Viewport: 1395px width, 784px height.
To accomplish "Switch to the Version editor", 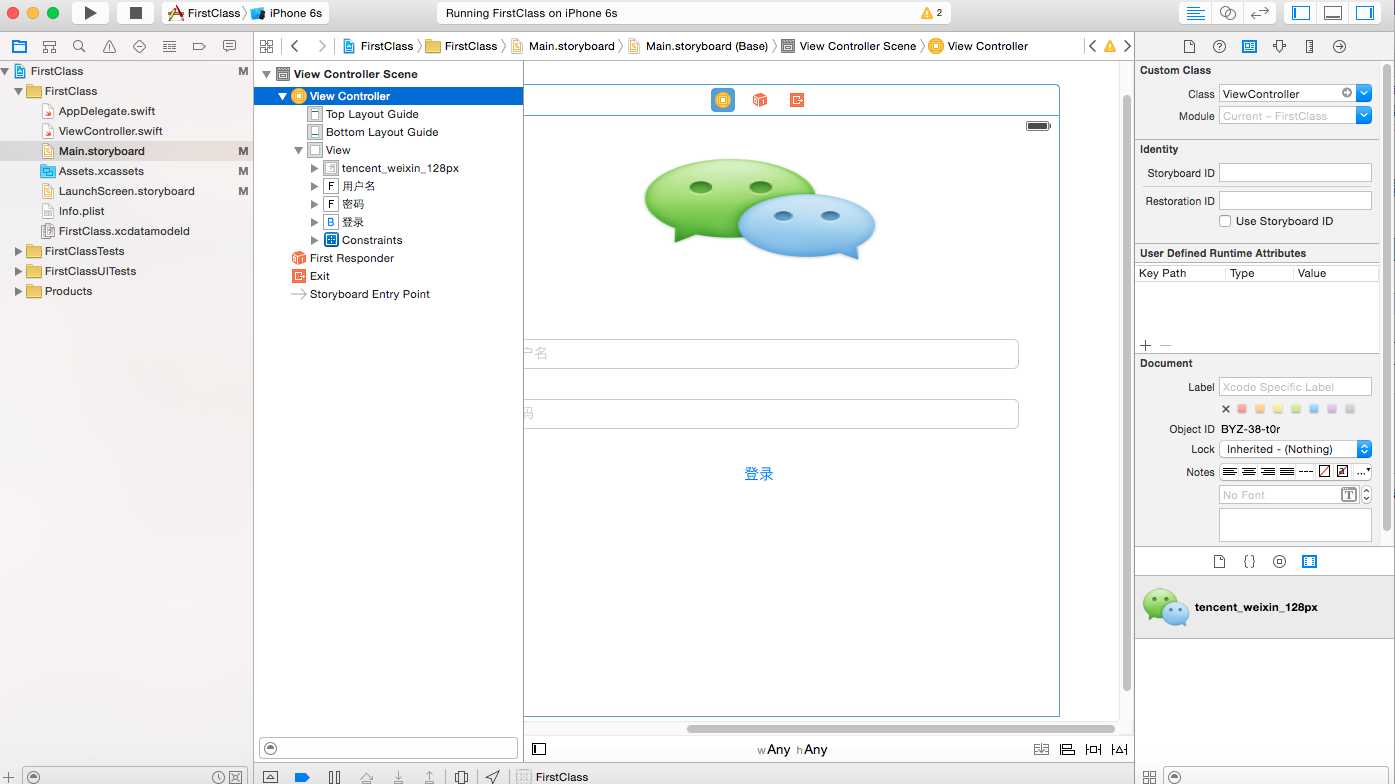I will pyautogui.click(x=1260, y=13).
